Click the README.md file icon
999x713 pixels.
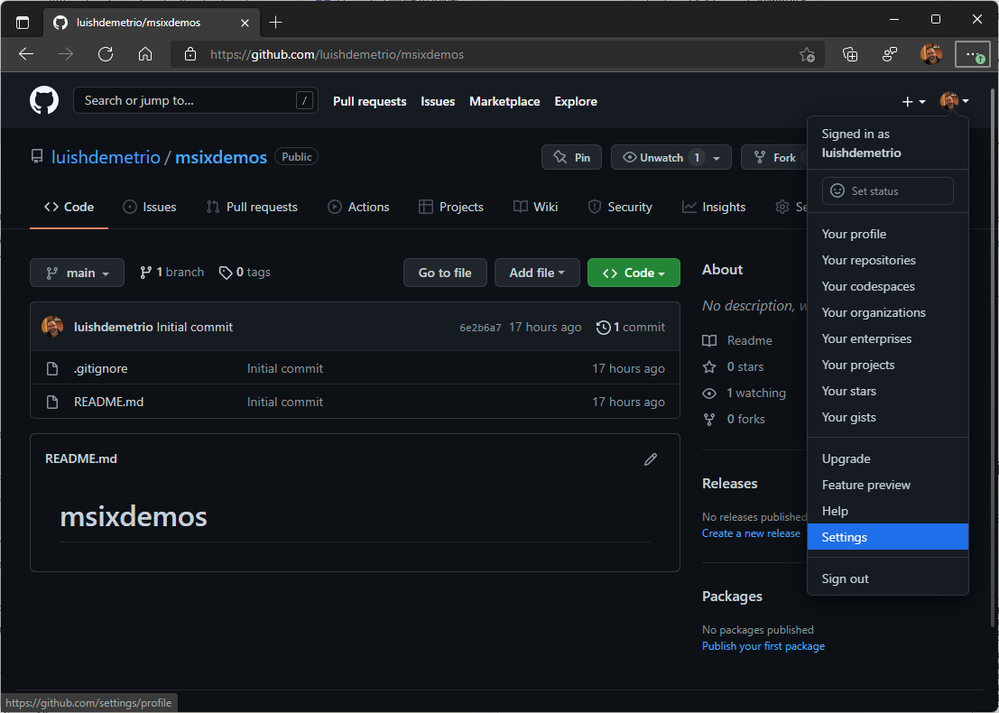[x=52, y=401]
